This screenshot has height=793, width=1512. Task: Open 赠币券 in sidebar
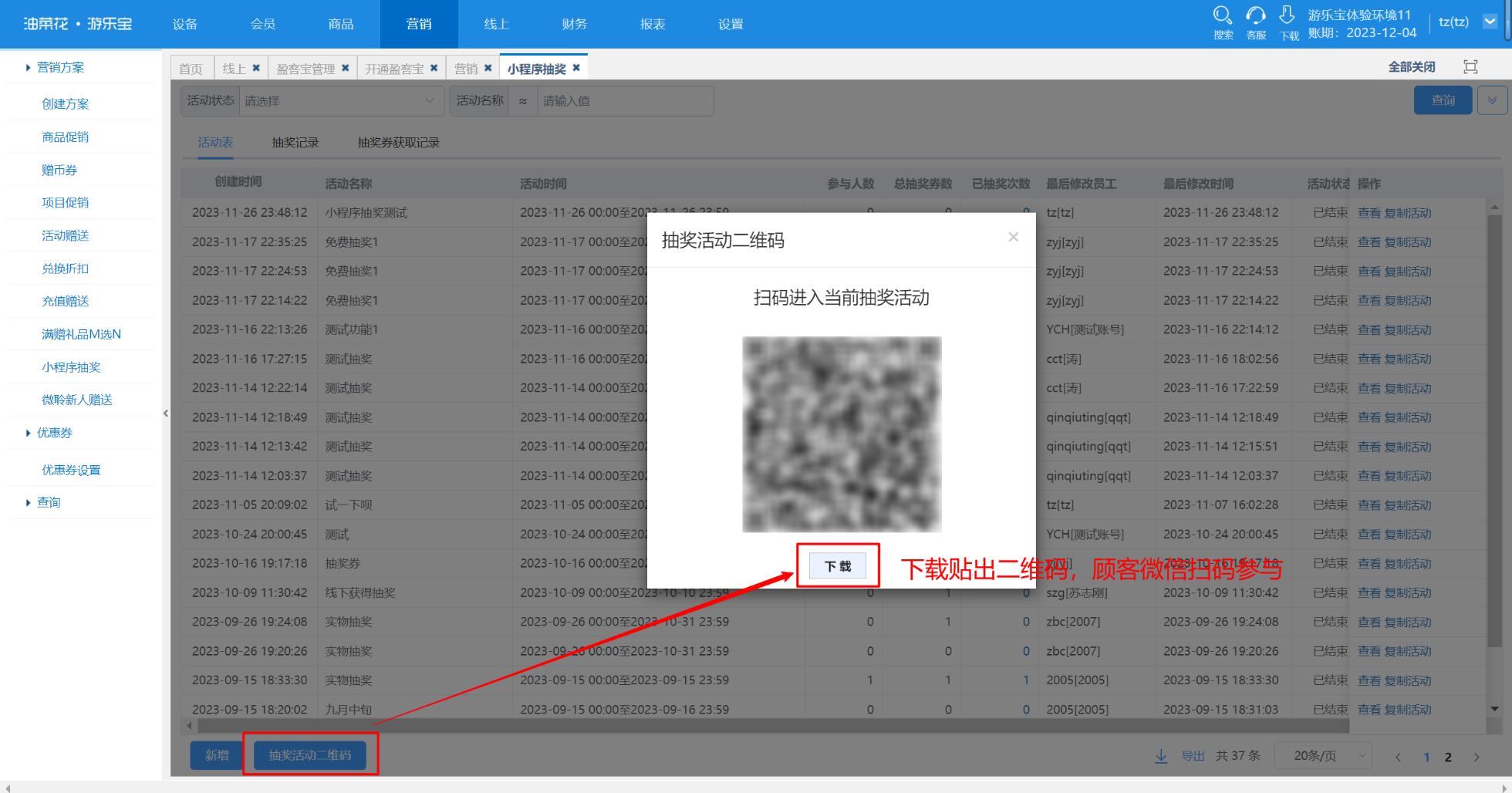coord(59,170)
